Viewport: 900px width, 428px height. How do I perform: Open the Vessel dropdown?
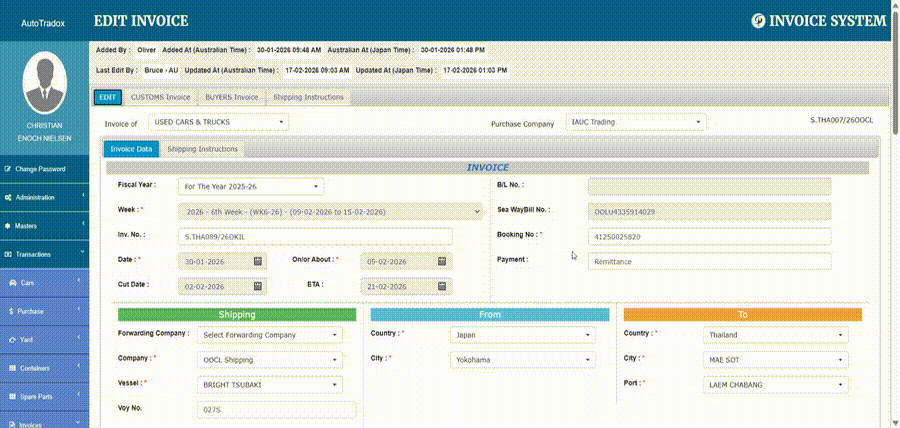pyautogui.click(x=270, y=384)
